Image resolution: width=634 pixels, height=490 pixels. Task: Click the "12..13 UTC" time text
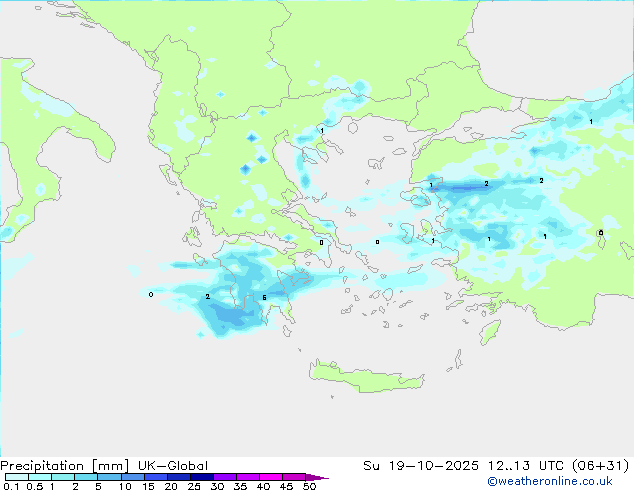(x=527, y=466)
